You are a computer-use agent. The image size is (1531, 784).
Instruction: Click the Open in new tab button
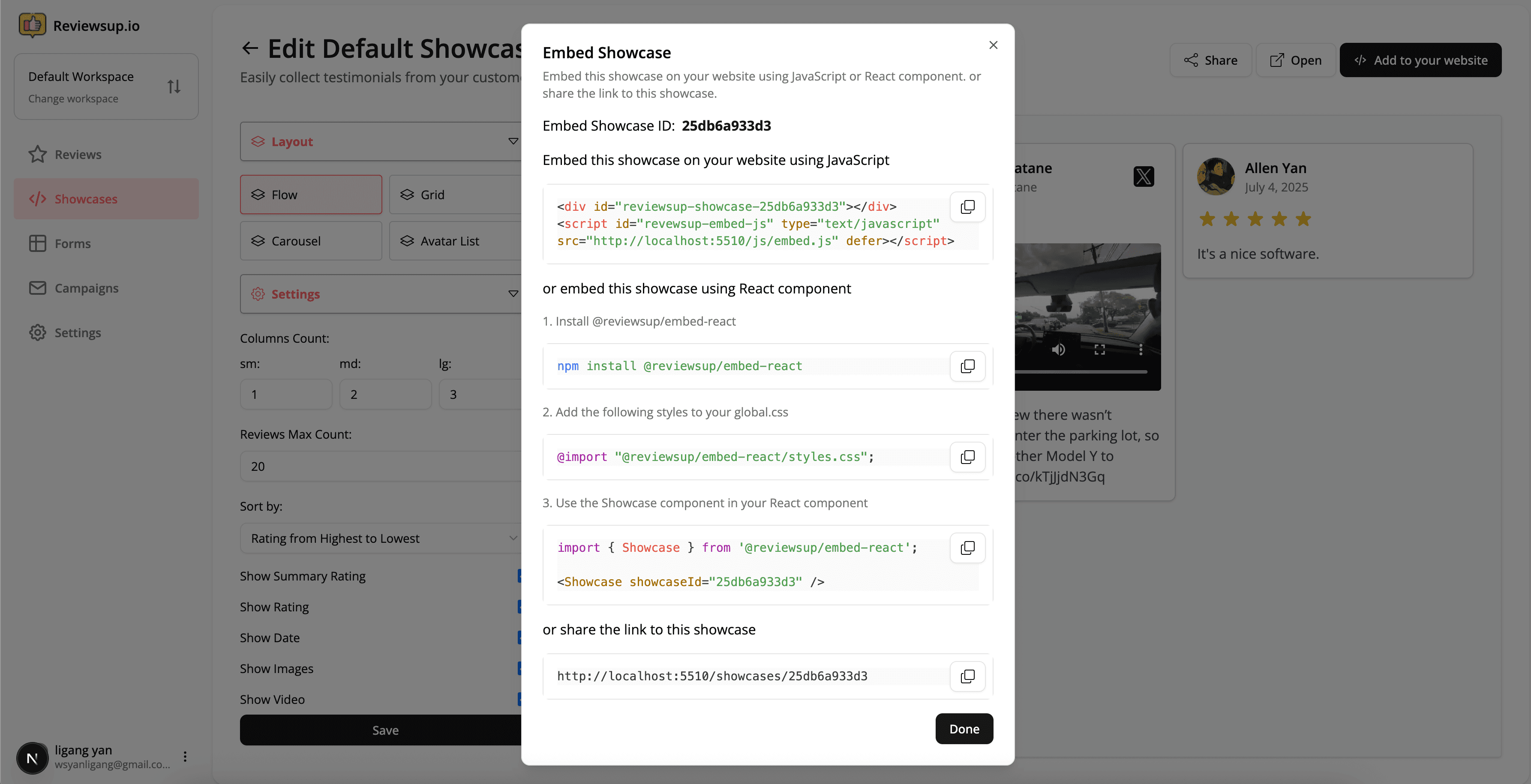[x=1296, y=60]
